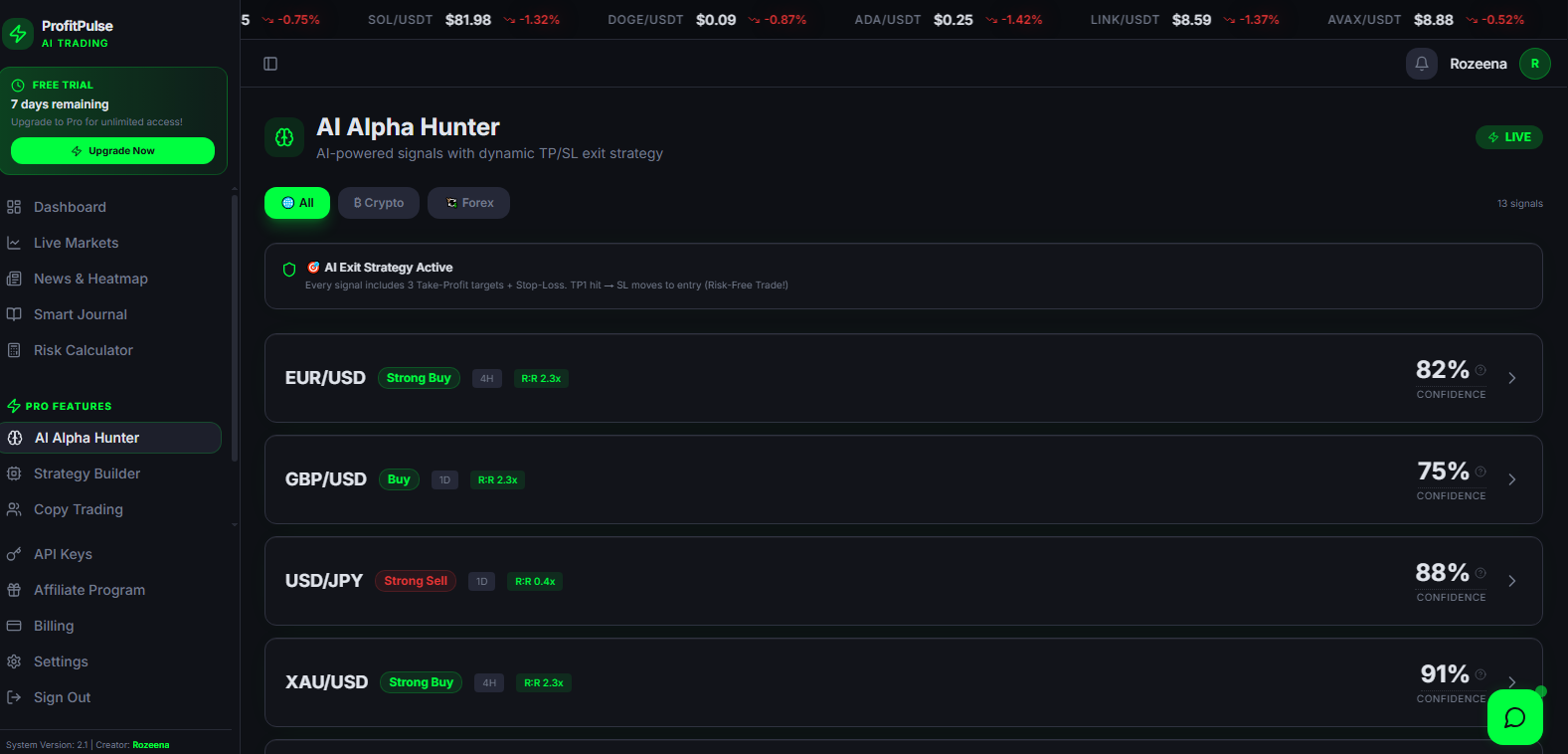Select the All filter tab
The image size is (1568, 754).
click(x=297, y=203)
